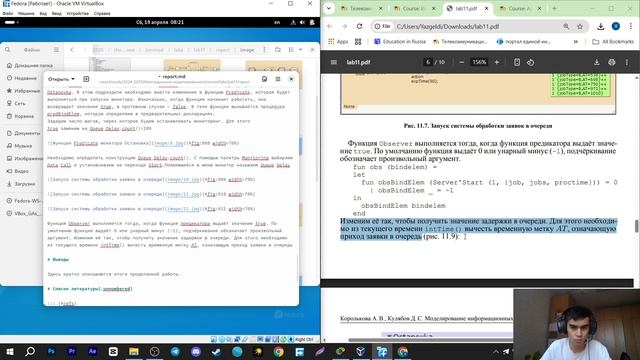
Task: Open the Справка menu in VirtualBox
Action: (x=102, y=13)
